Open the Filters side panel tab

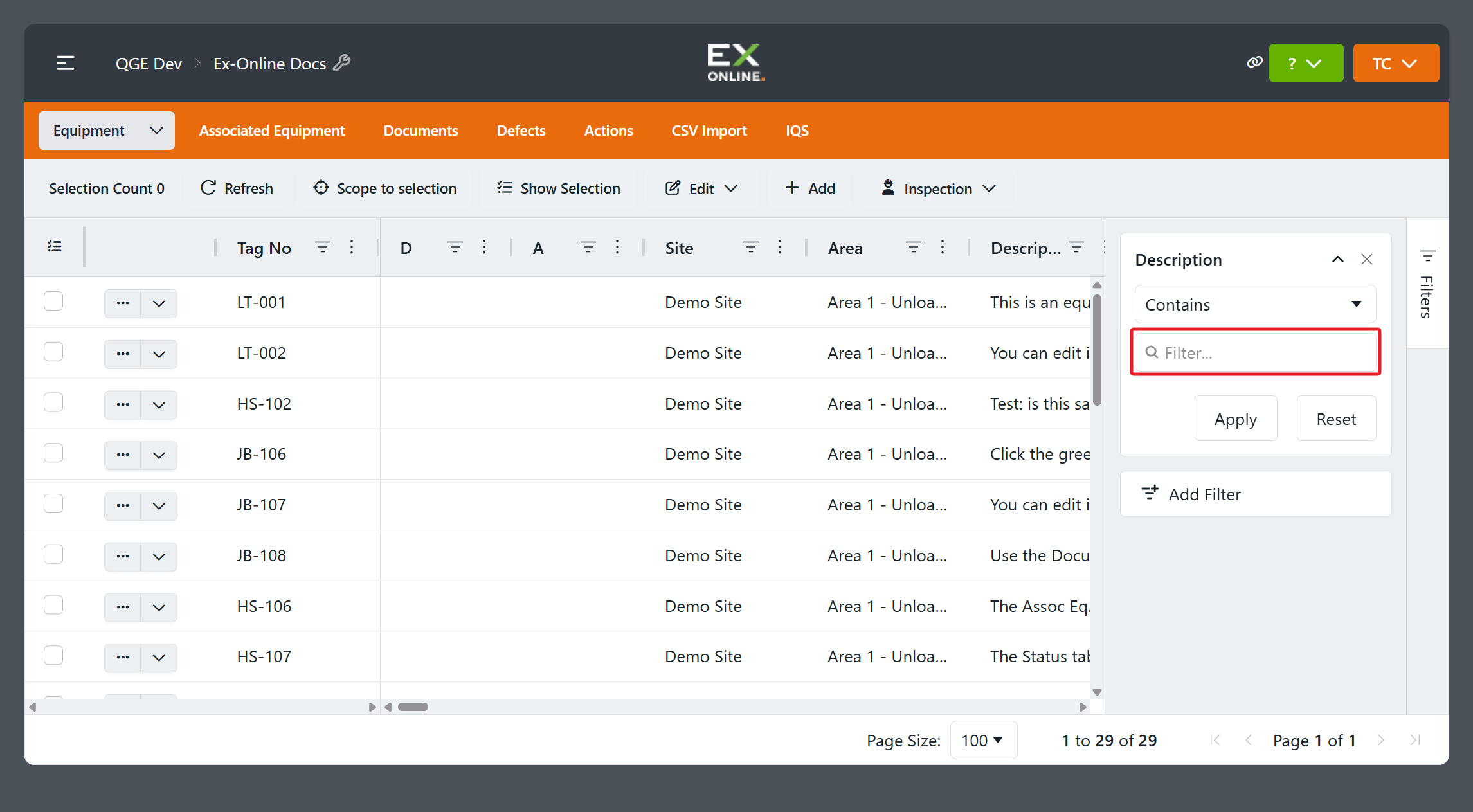[1427, 284]
